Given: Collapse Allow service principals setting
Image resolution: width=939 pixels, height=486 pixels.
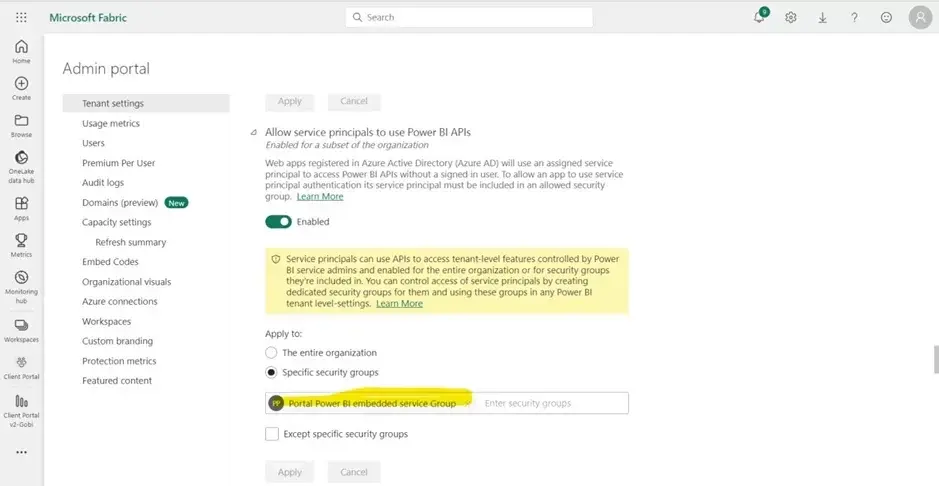Looking at the screenshot, I should [x=255, y=132].
